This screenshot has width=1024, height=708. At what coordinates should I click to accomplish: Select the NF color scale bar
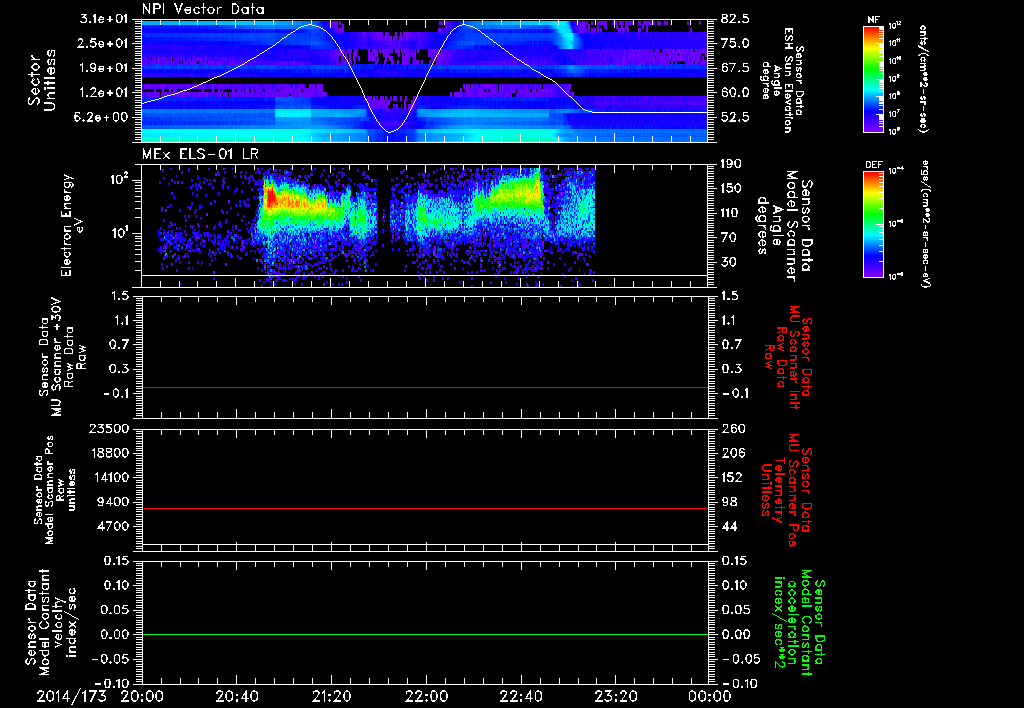tap(874, 78)
